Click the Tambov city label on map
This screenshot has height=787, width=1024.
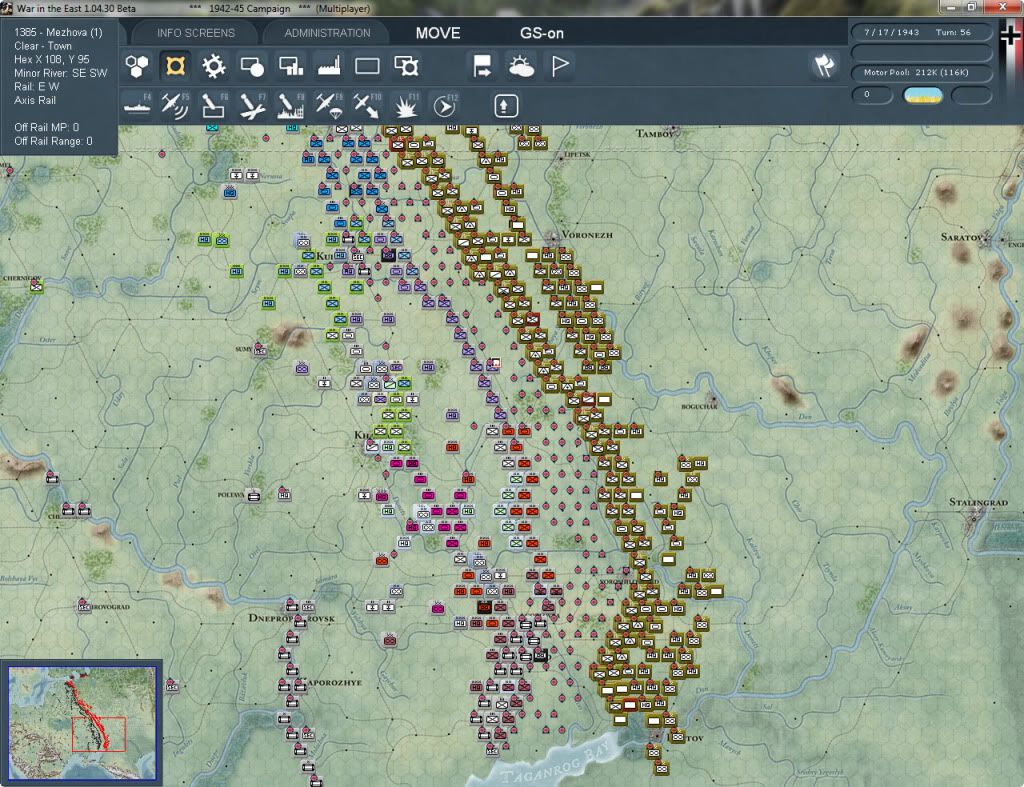pos(655,134)
